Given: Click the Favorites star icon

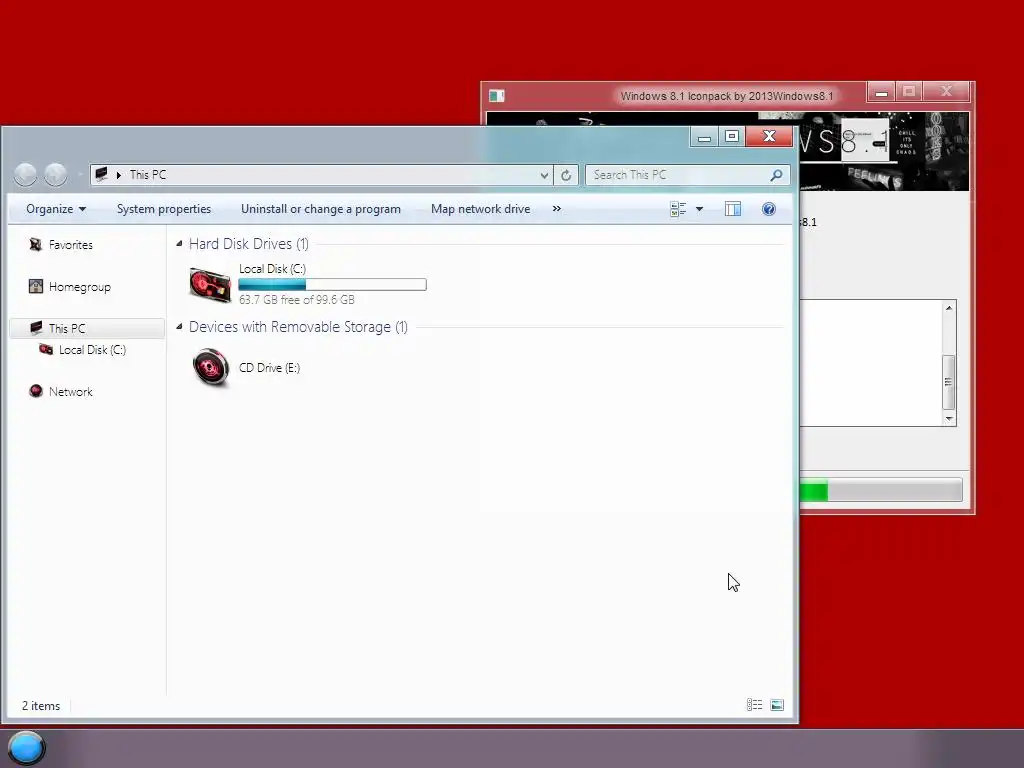Looking at the screenshot, I should pos(35,244).
